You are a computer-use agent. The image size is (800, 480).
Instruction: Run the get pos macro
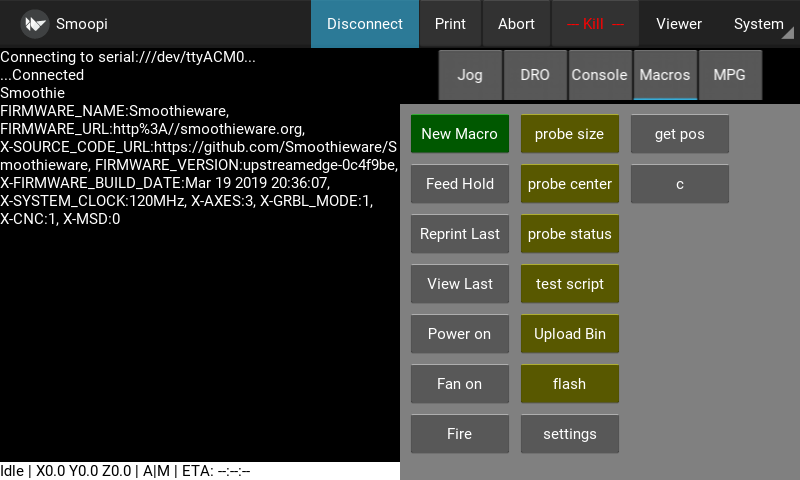point(680,134)
